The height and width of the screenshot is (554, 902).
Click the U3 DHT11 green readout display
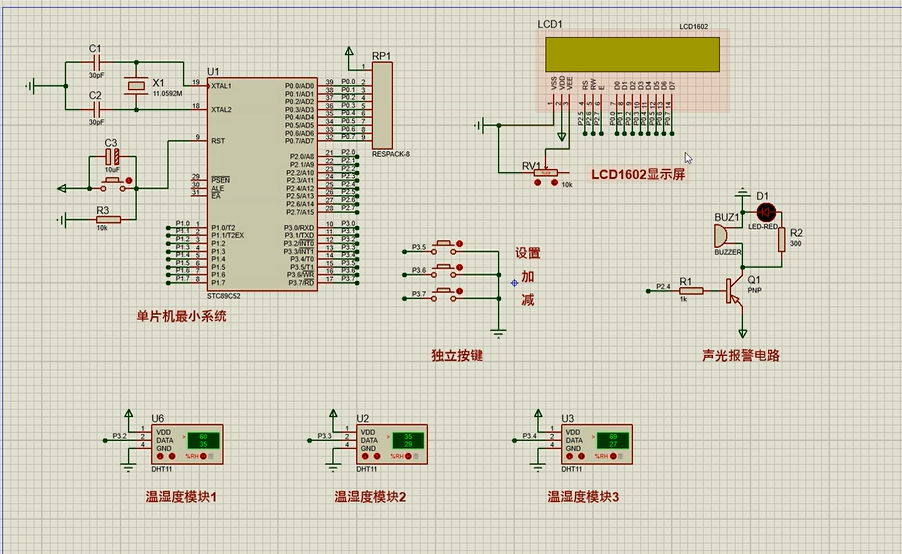(611, 441)
